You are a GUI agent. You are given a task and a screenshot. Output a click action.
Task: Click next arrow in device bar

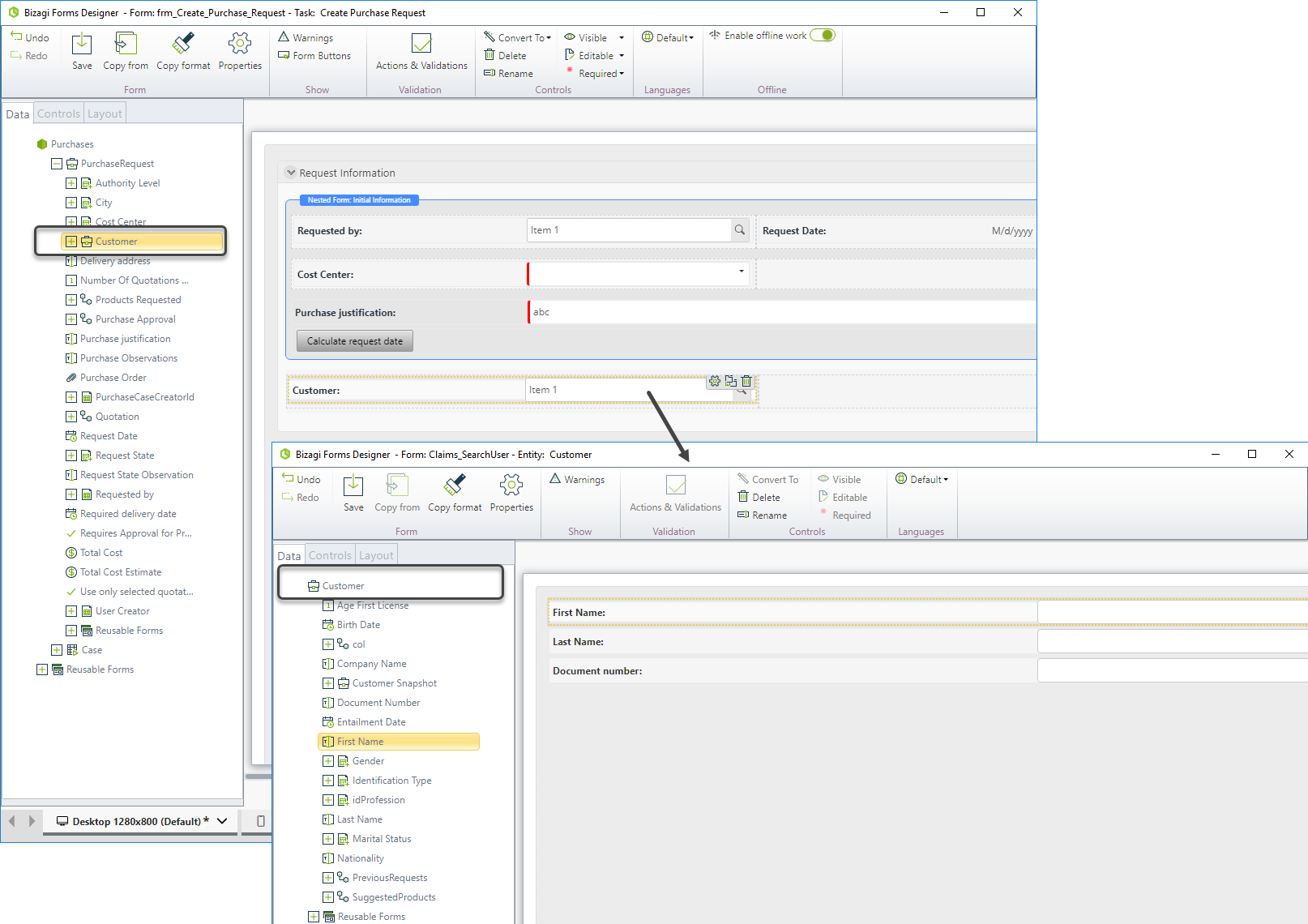32,821
